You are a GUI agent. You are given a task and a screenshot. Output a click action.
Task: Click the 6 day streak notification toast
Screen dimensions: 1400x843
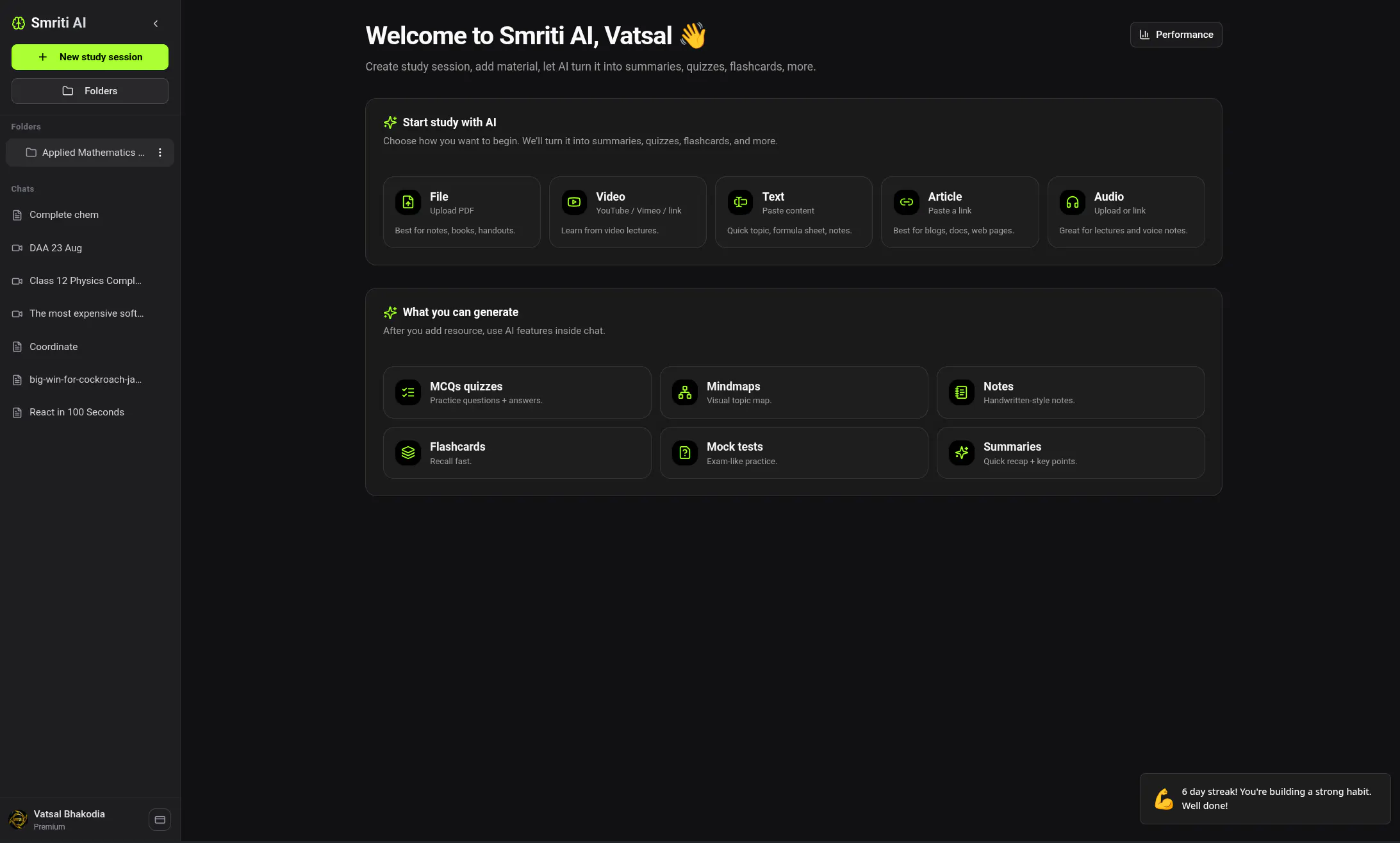(x=1265, y=799)
